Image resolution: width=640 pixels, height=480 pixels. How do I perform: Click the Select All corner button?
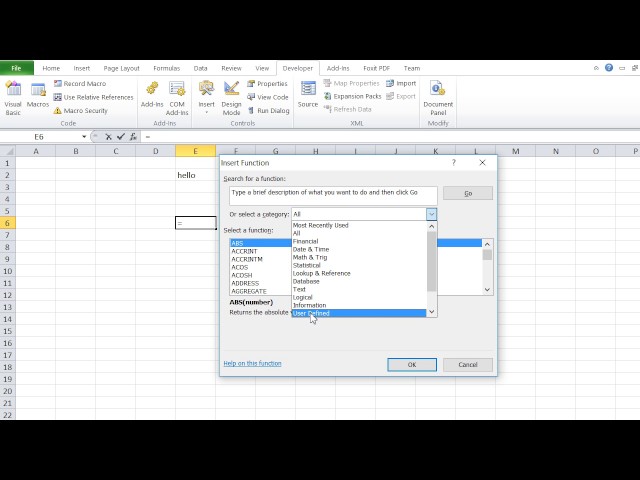(7, 151)
